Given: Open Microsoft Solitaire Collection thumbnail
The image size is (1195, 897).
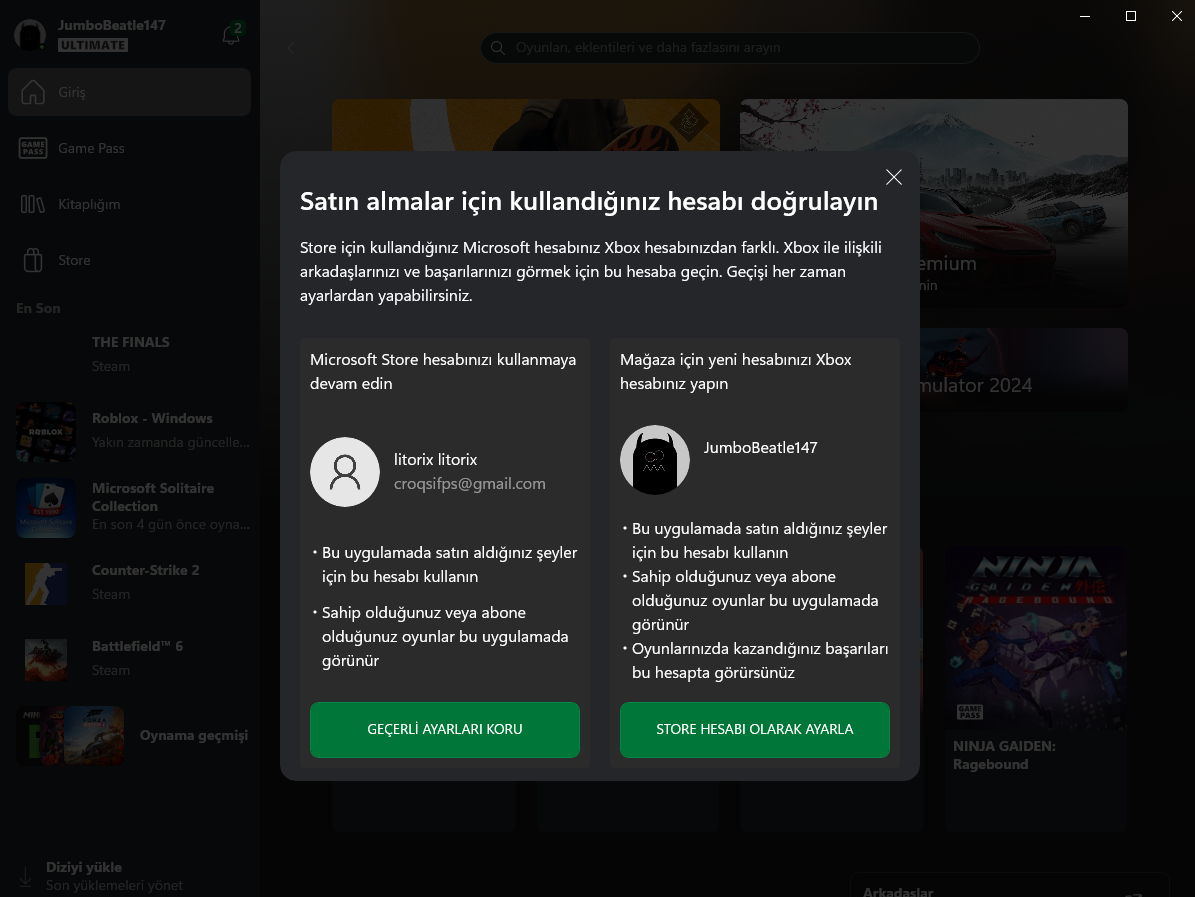Looking at the screenshot, I should 46,508.
